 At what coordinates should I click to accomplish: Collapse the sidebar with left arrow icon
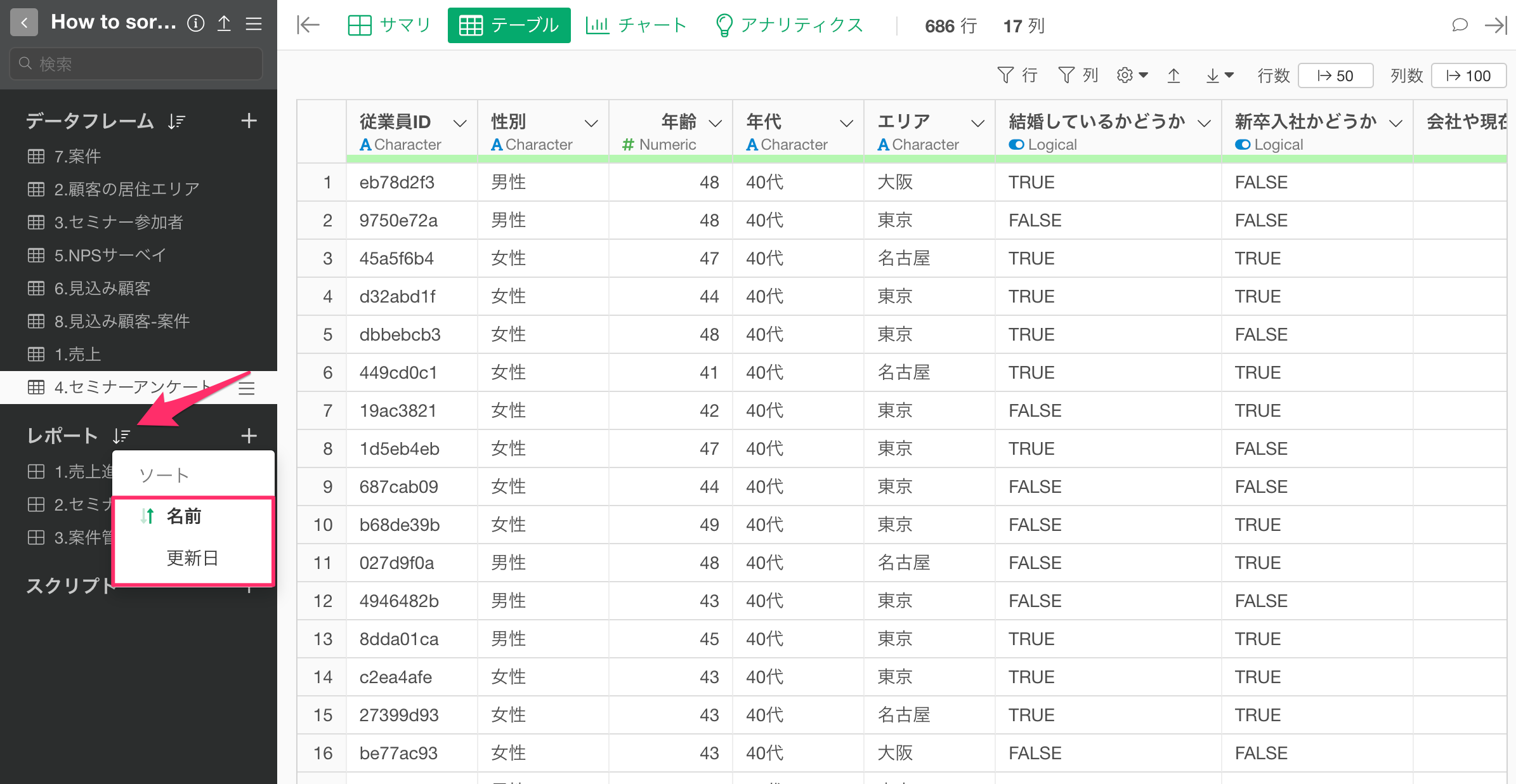(x=308, y=25)
